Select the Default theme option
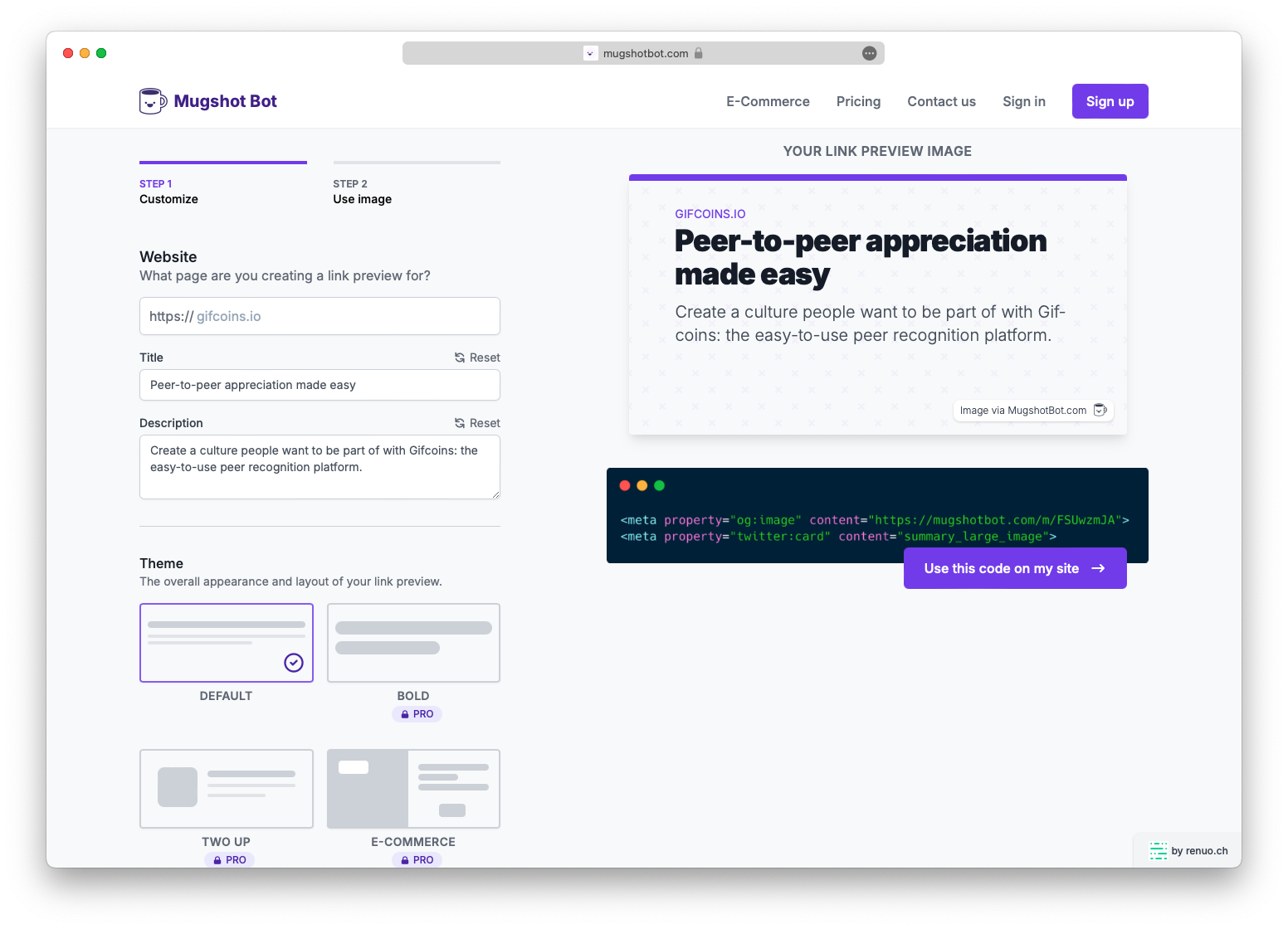Image resolution: width=1288 pixels, height=929 pixels. pyautogui.click(x=227, y=643)
